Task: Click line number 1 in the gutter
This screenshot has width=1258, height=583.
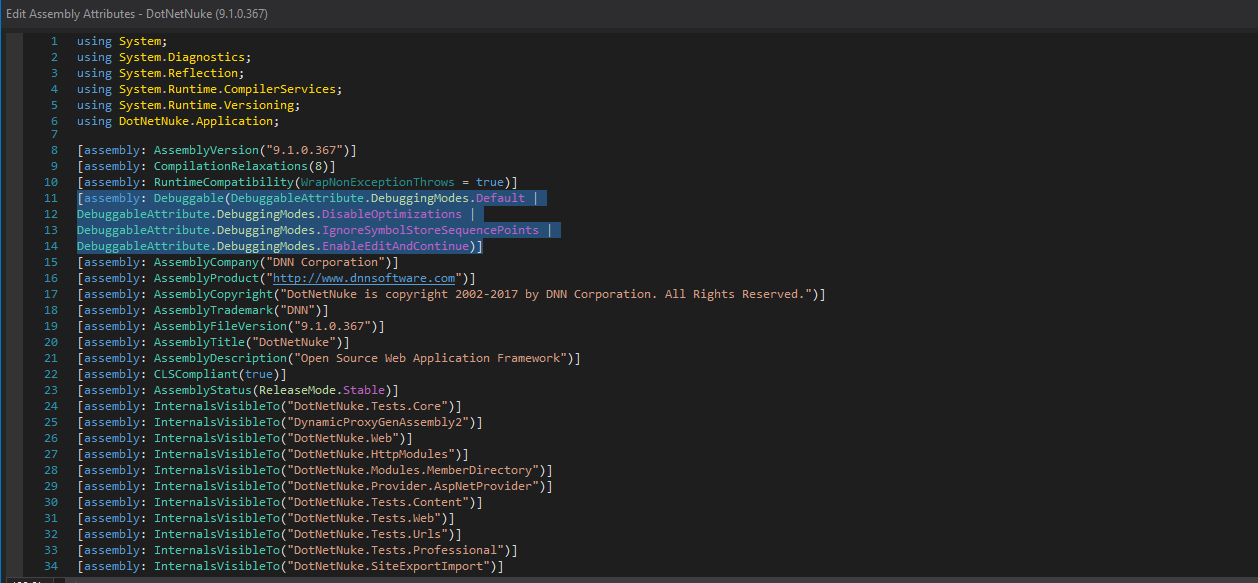Action: pos(54,42)
